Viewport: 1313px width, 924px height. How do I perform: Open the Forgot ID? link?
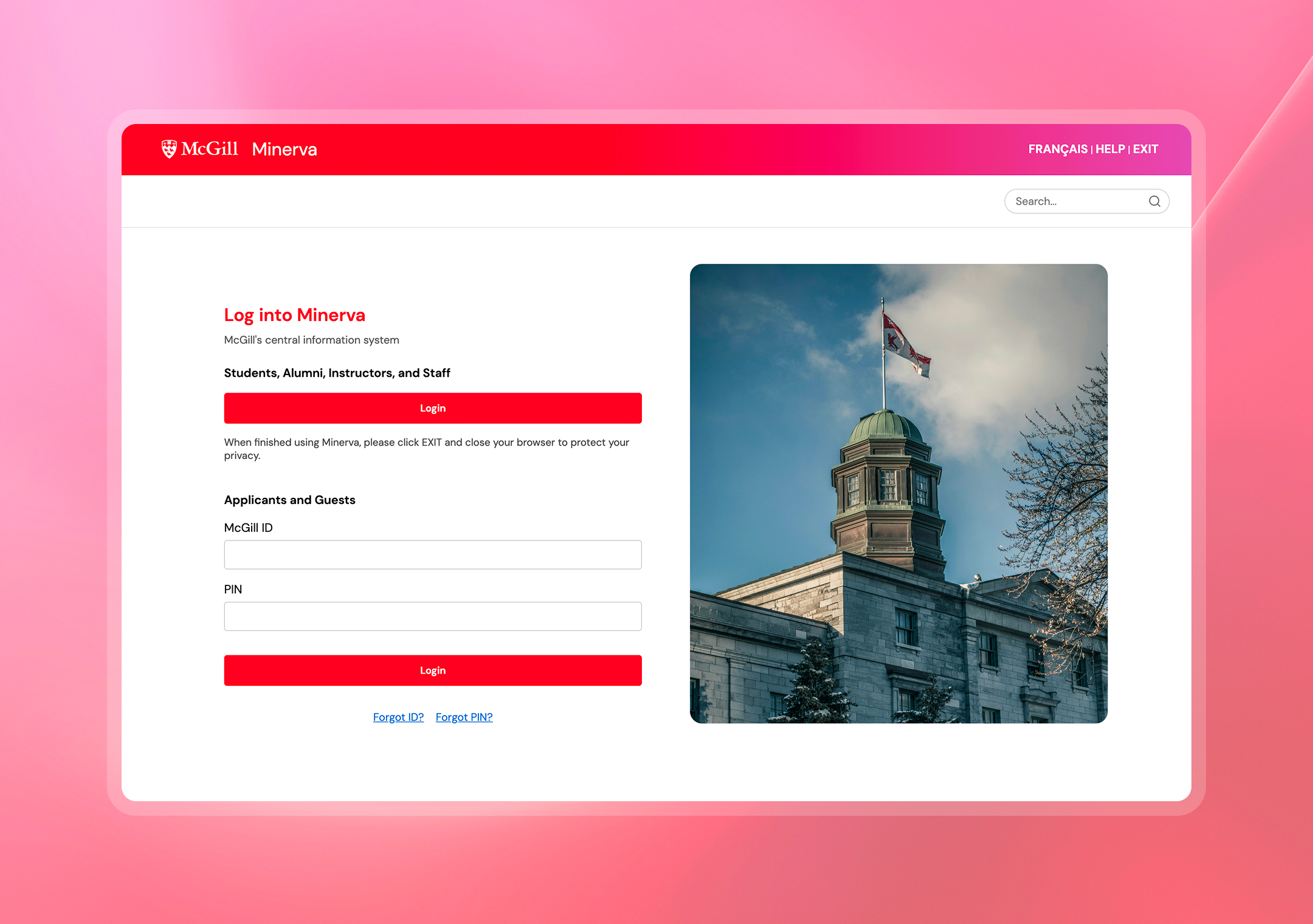[x=398, y=717]
